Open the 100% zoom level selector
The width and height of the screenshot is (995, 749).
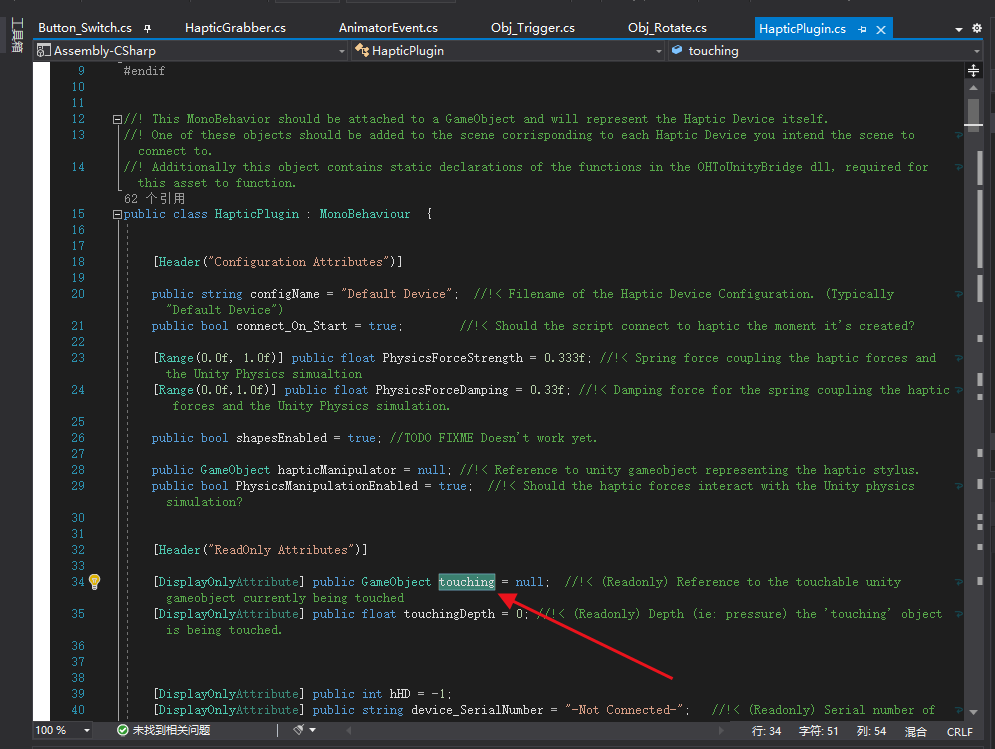tap(62, 730)
